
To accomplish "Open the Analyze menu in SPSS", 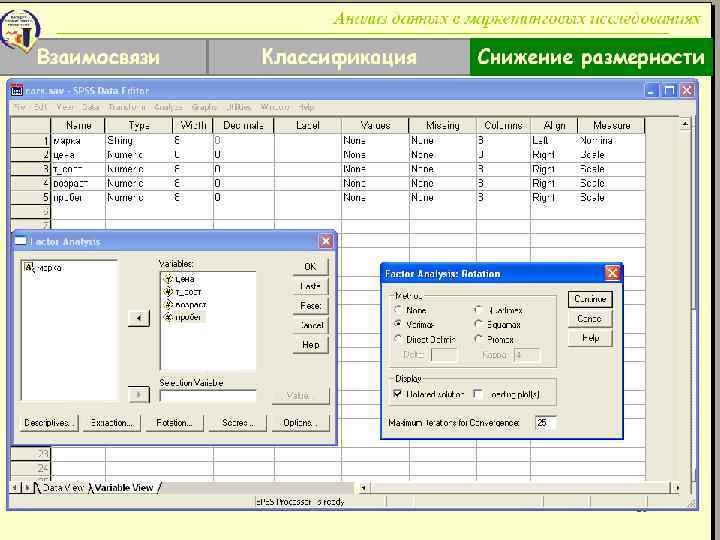I will (x=168, y=107).
